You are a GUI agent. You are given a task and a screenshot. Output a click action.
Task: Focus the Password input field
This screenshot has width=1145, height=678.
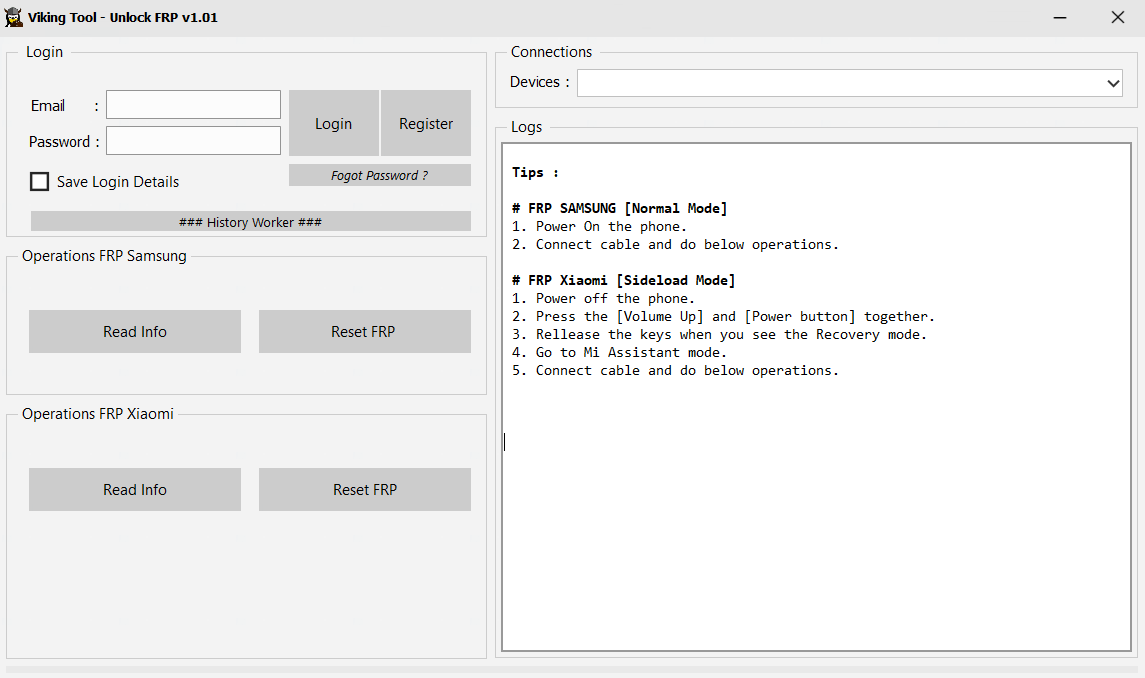[x=193, y=141]
